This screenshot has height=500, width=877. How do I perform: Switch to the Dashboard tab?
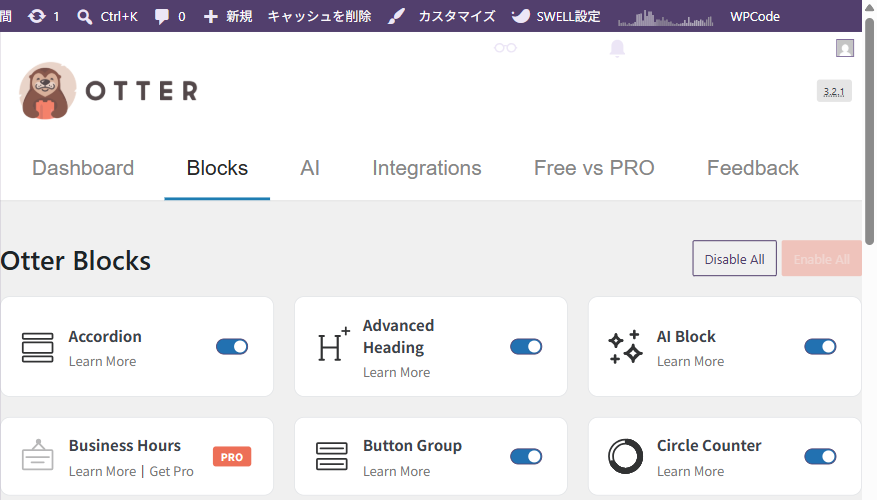(x=83, y=168)
